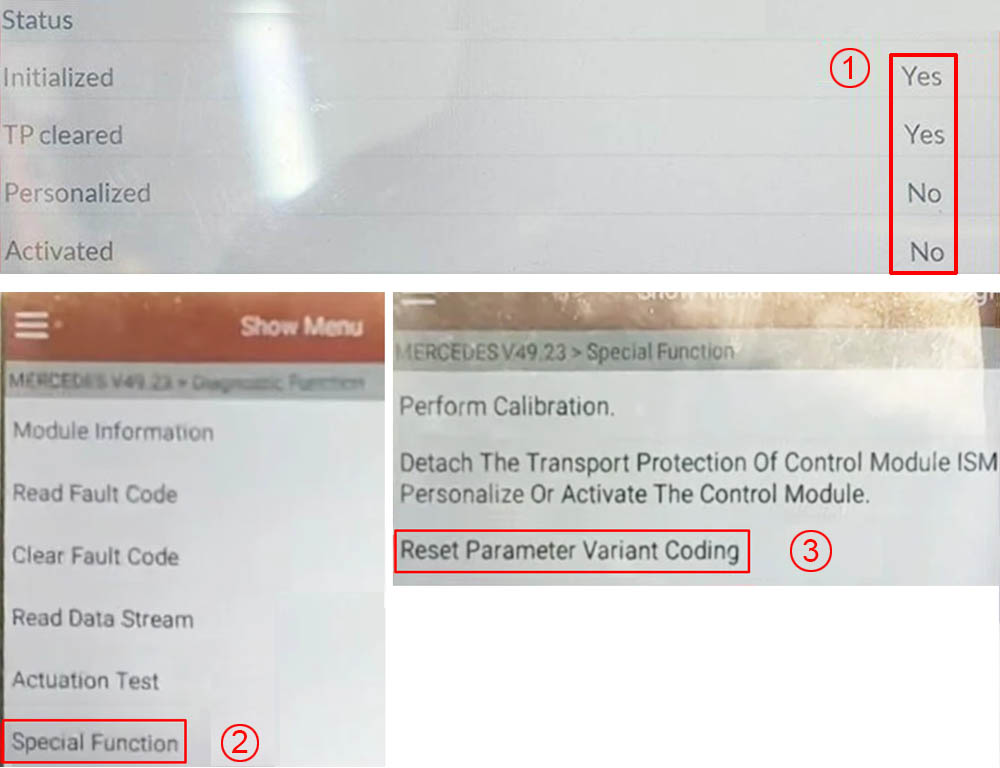Image resolution: width=1000 pixels, height=768 pixels.
Task: Click the Show Menu button
Action: tap(302, 327)
